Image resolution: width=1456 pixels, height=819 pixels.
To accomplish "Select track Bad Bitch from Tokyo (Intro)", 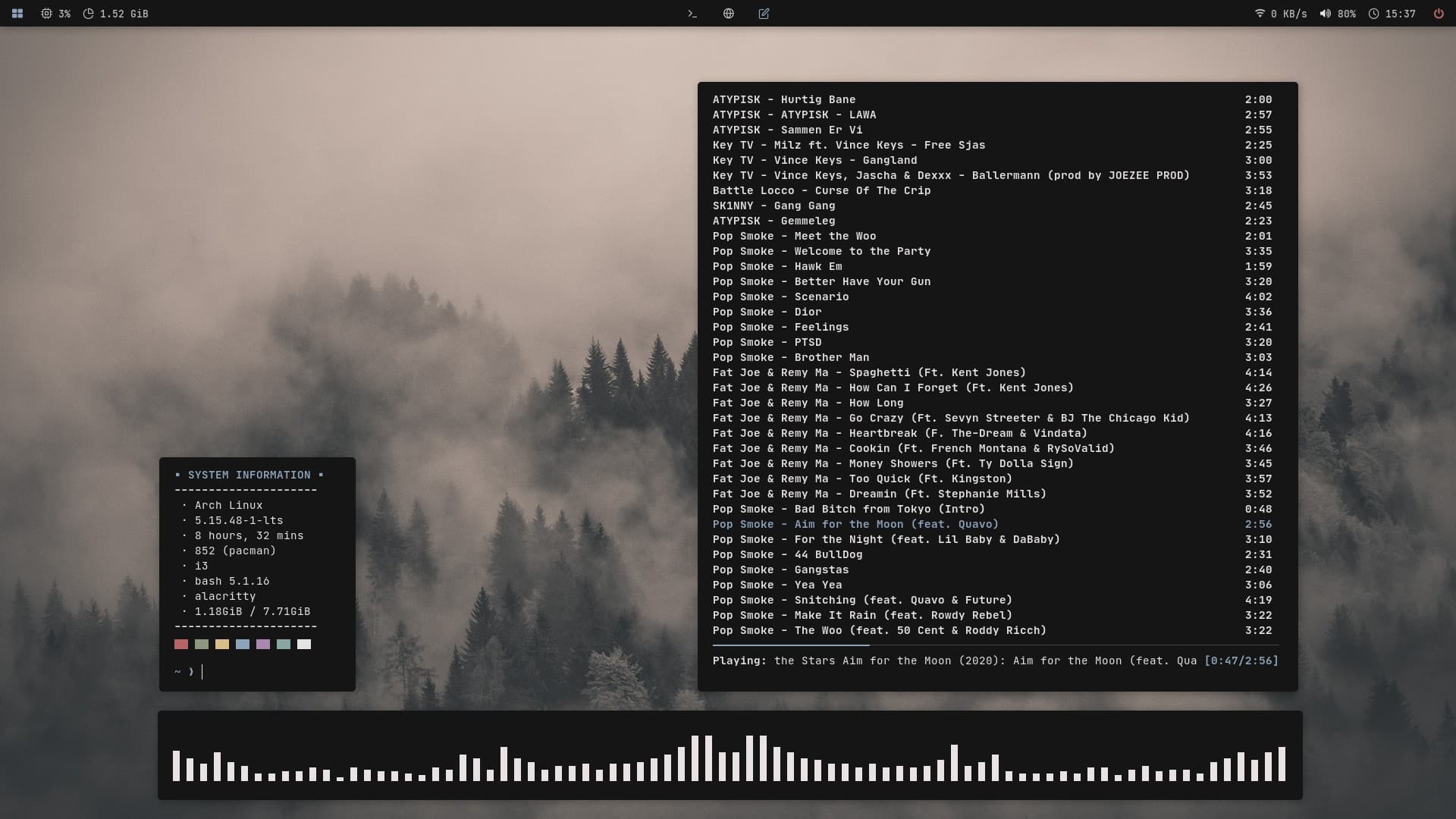I will pyautogui.click(x=993, y=509).
